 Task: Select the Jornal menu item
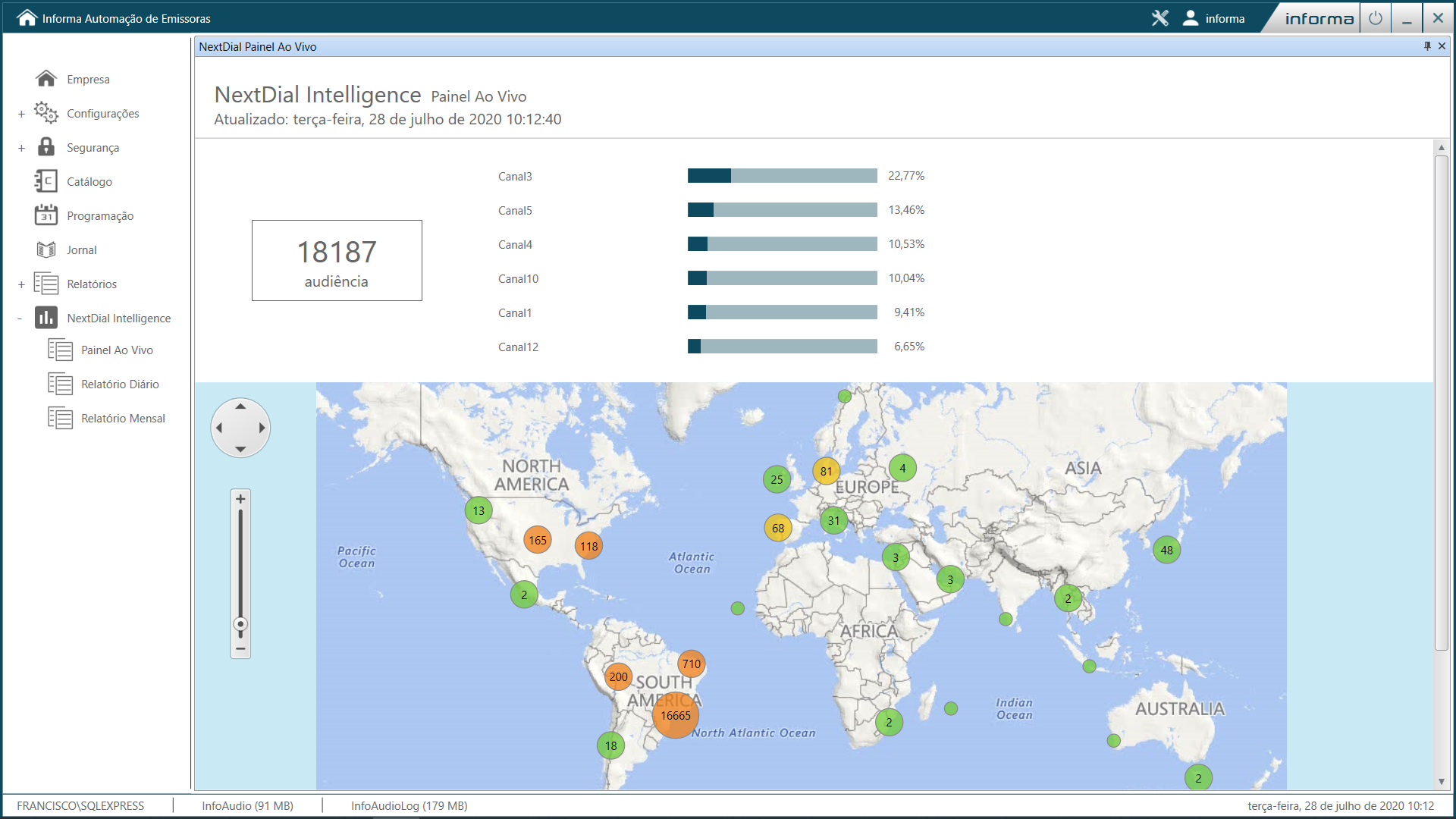point(82,249)
